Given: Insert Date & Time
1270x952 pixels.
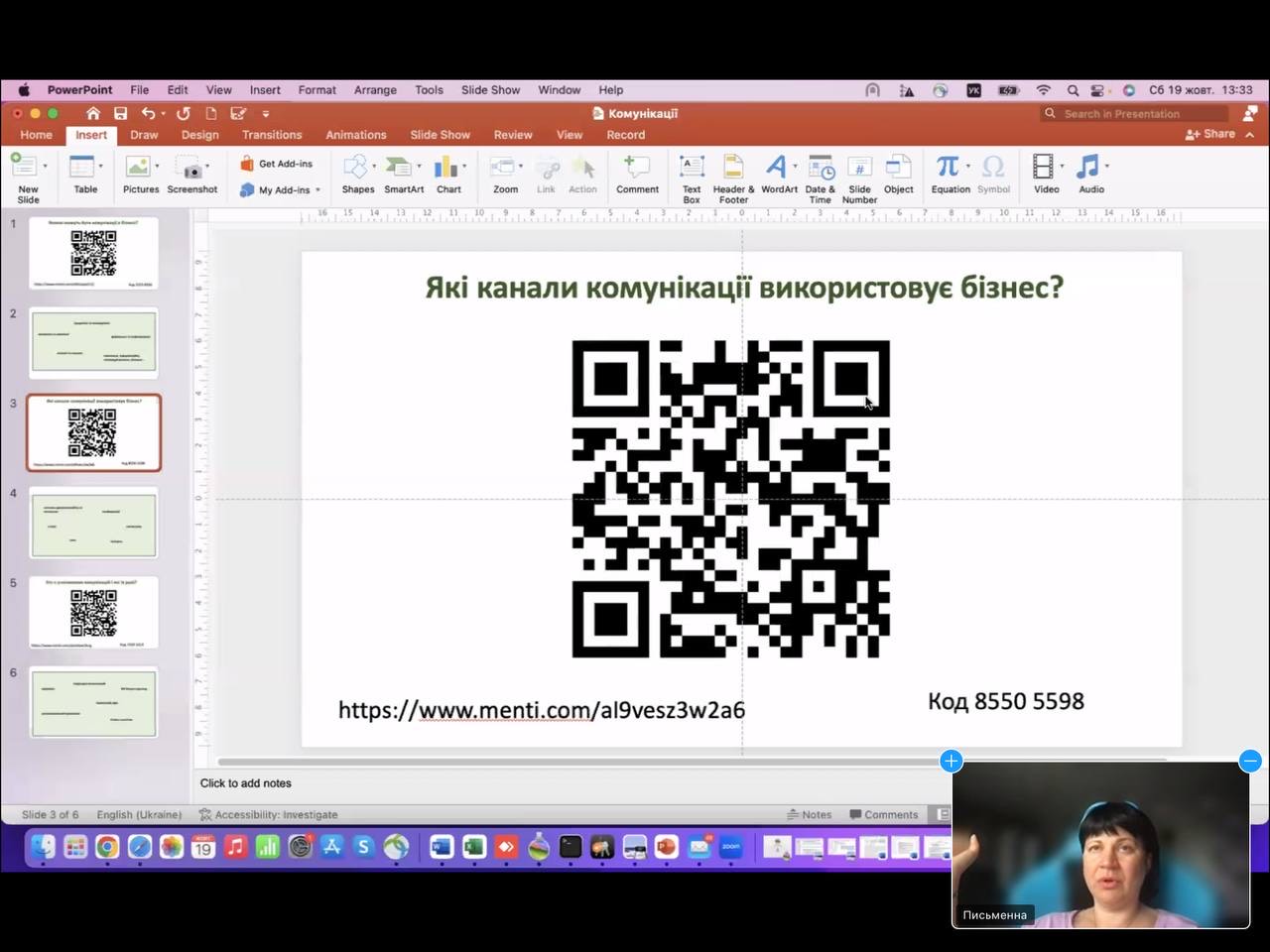Looking at the screenshot, I should [x=820, y=178].
